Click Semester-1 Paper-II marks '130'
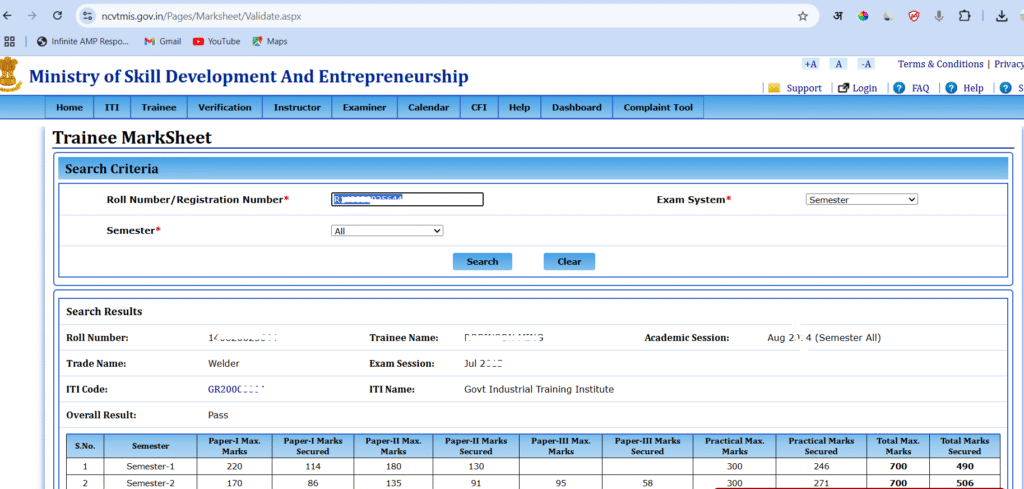This screenshot has width=1024, height=489. [x=475, y=467]
